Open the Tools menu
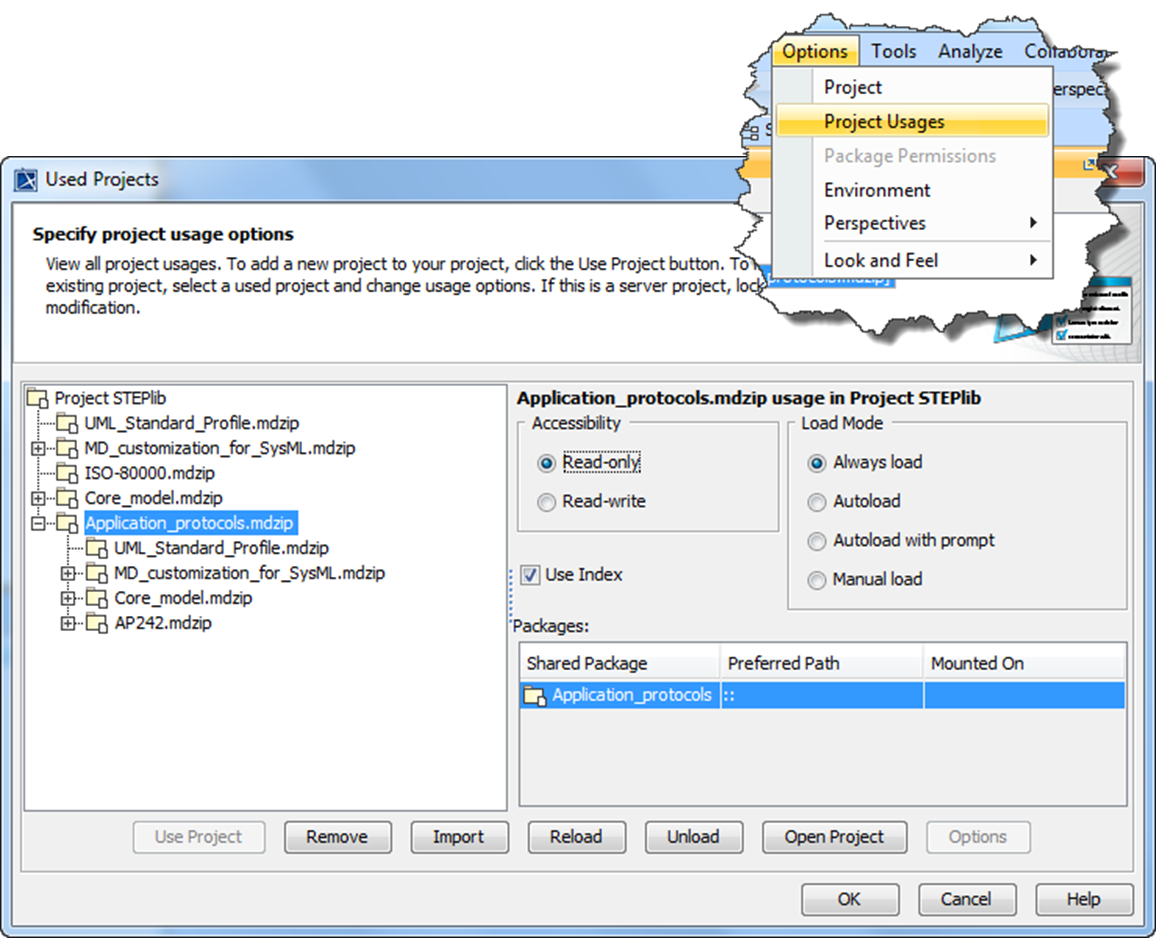Image resolution: width=1156 pixels, height=938 pixels. click(x=893, y=52)
